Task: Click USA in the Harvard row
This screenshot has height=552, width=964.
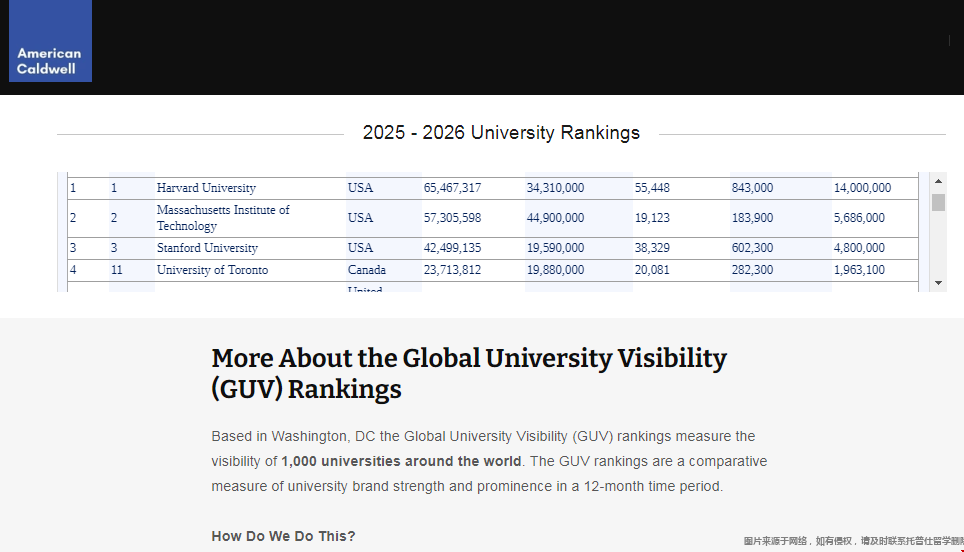Action: coord(360,188)
